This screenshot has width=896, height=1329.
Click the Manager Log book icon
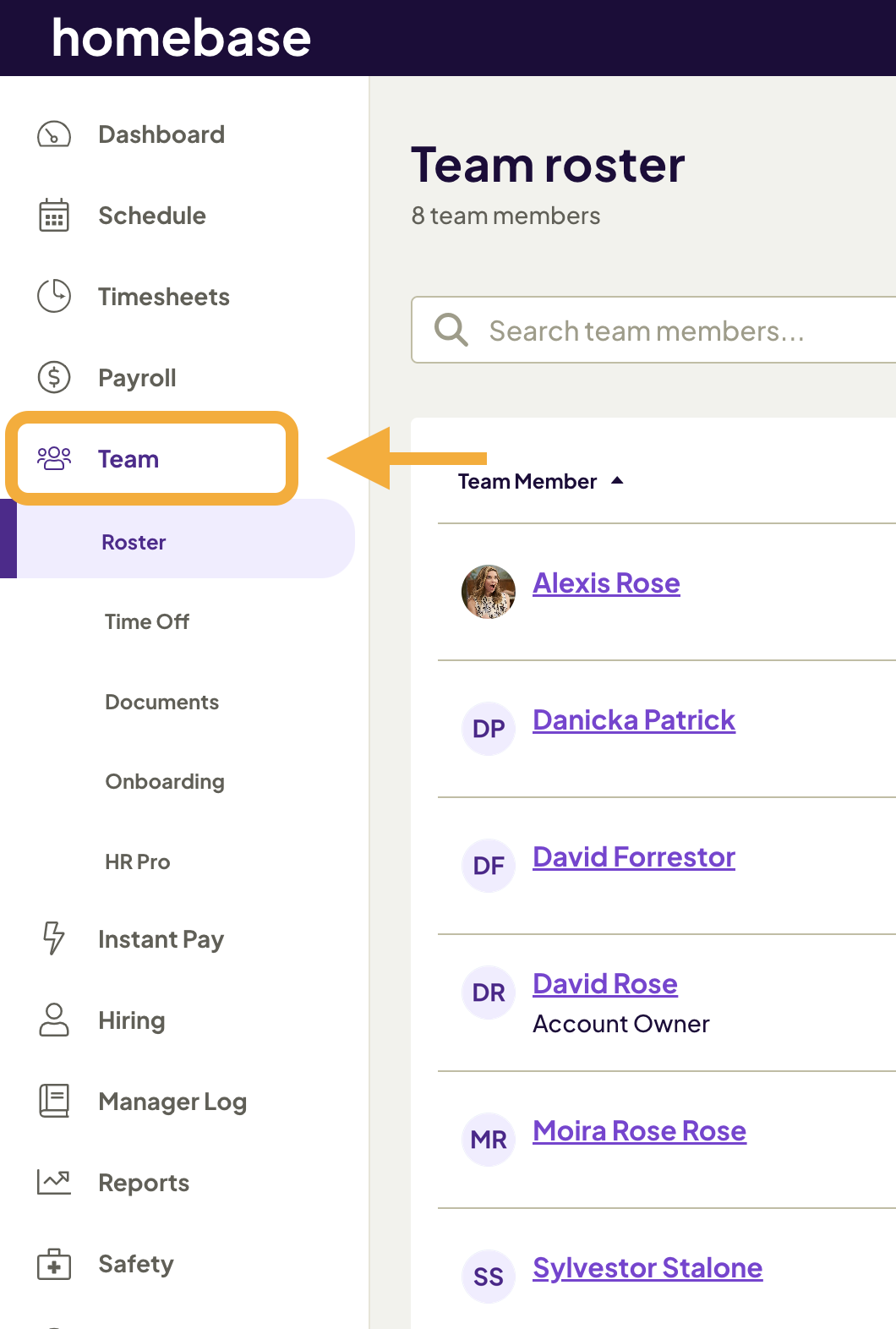[54, 1101]
